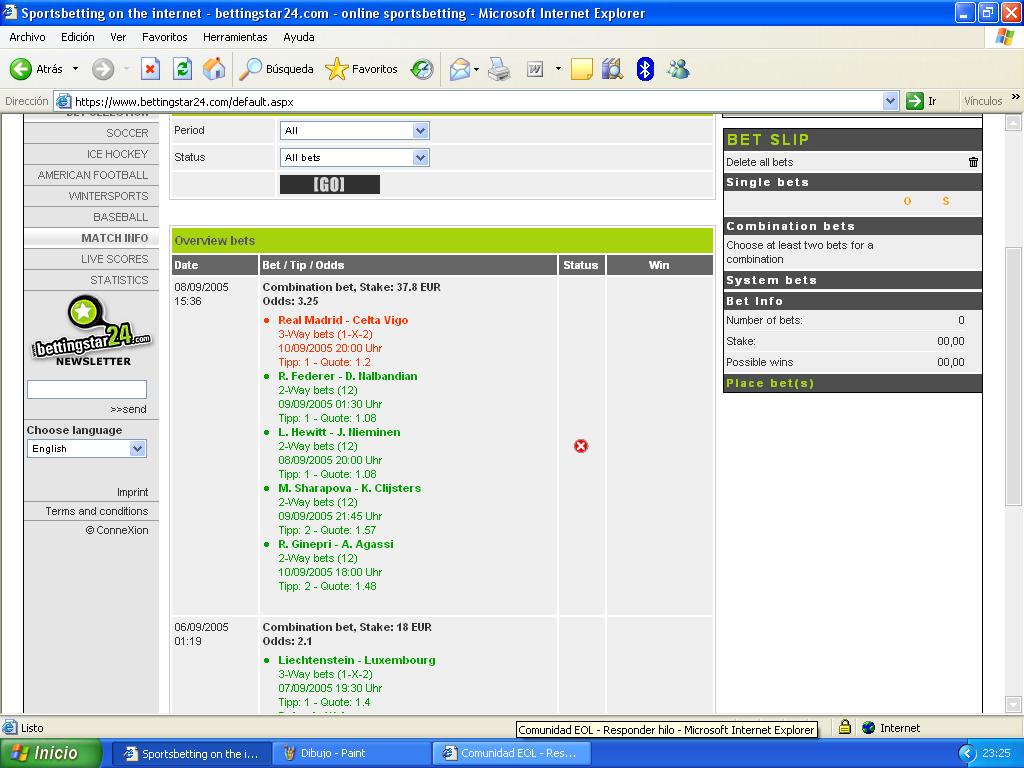This screenshot has width=1024, height=768.
Task: Click M. Sharapova - K. Clijsters match
Action: click(x=349, y=488)
